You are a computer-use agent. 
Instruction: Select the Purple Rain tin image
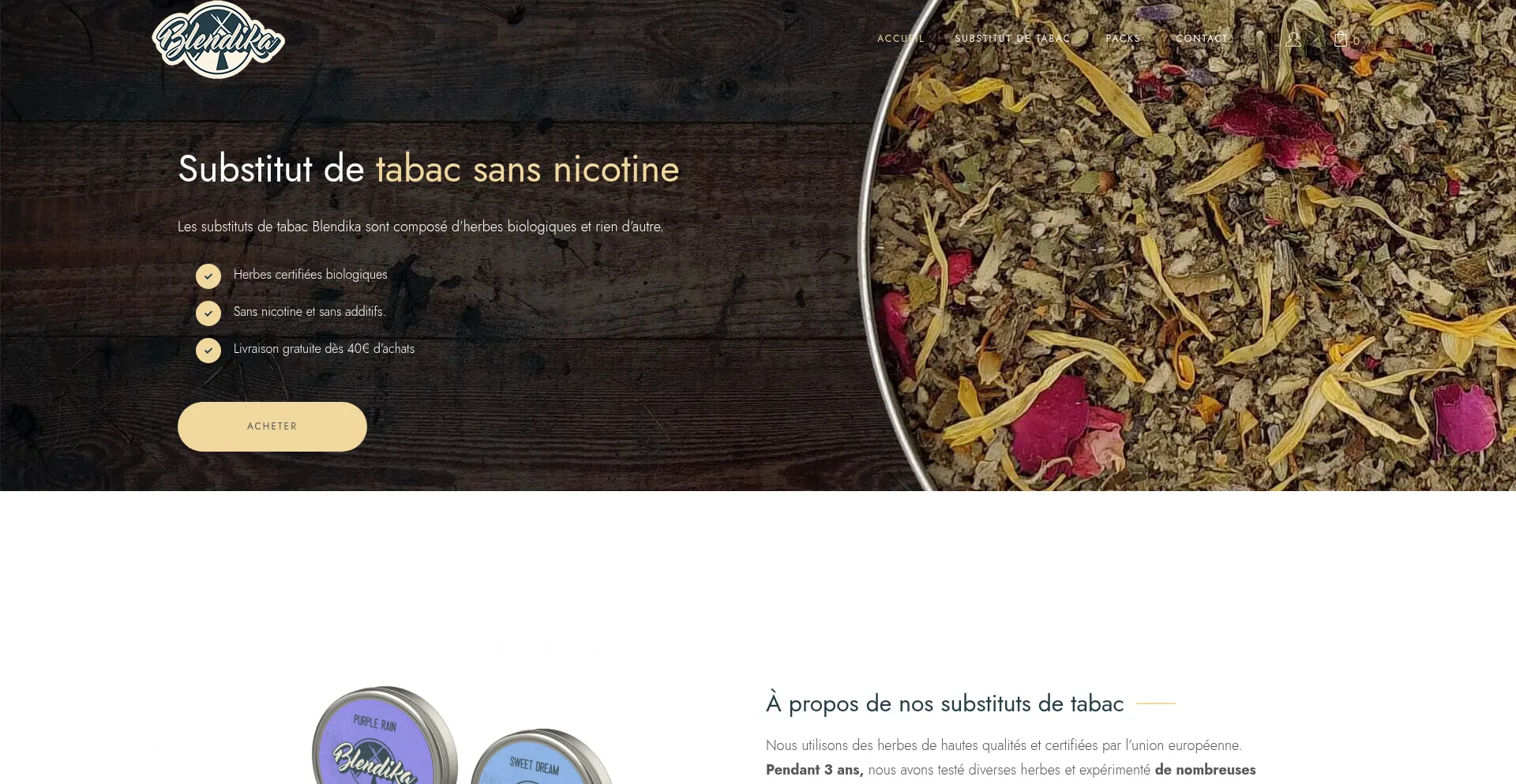tap(385, 736)
